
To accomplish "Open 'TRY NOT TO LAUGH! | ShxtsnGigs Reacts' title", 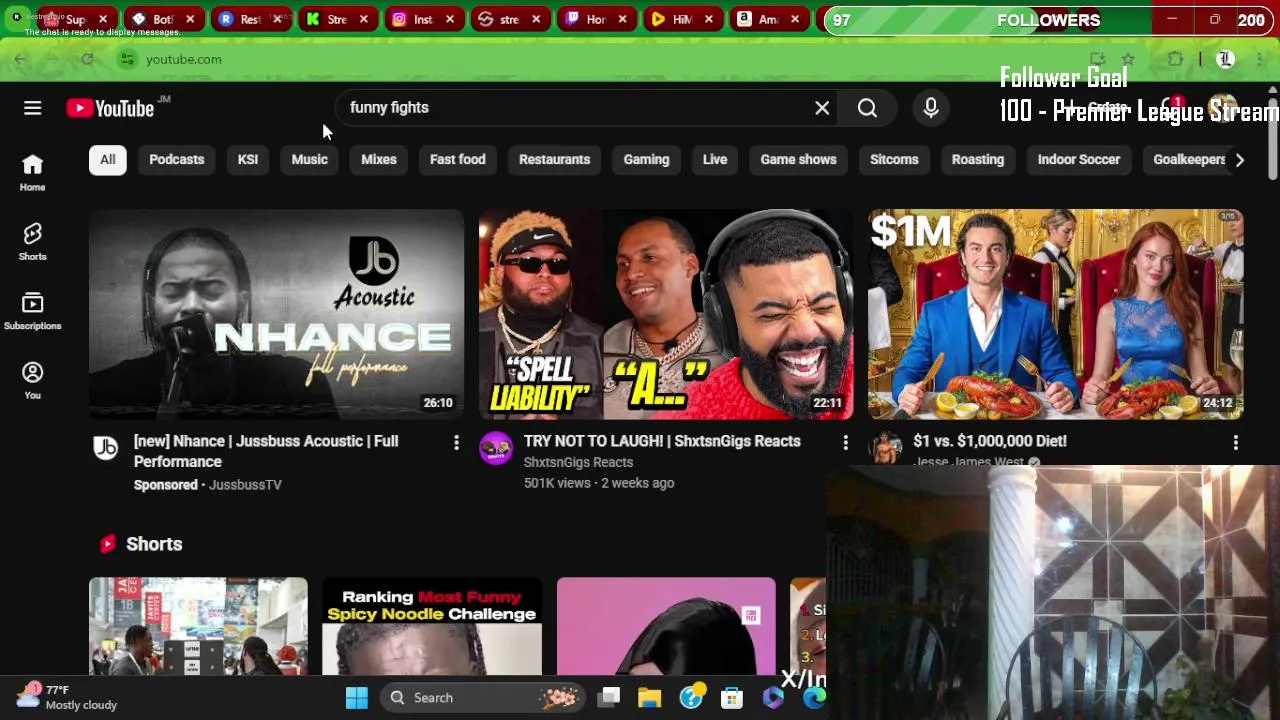I will pyautogui.click(x=662, y=441).
